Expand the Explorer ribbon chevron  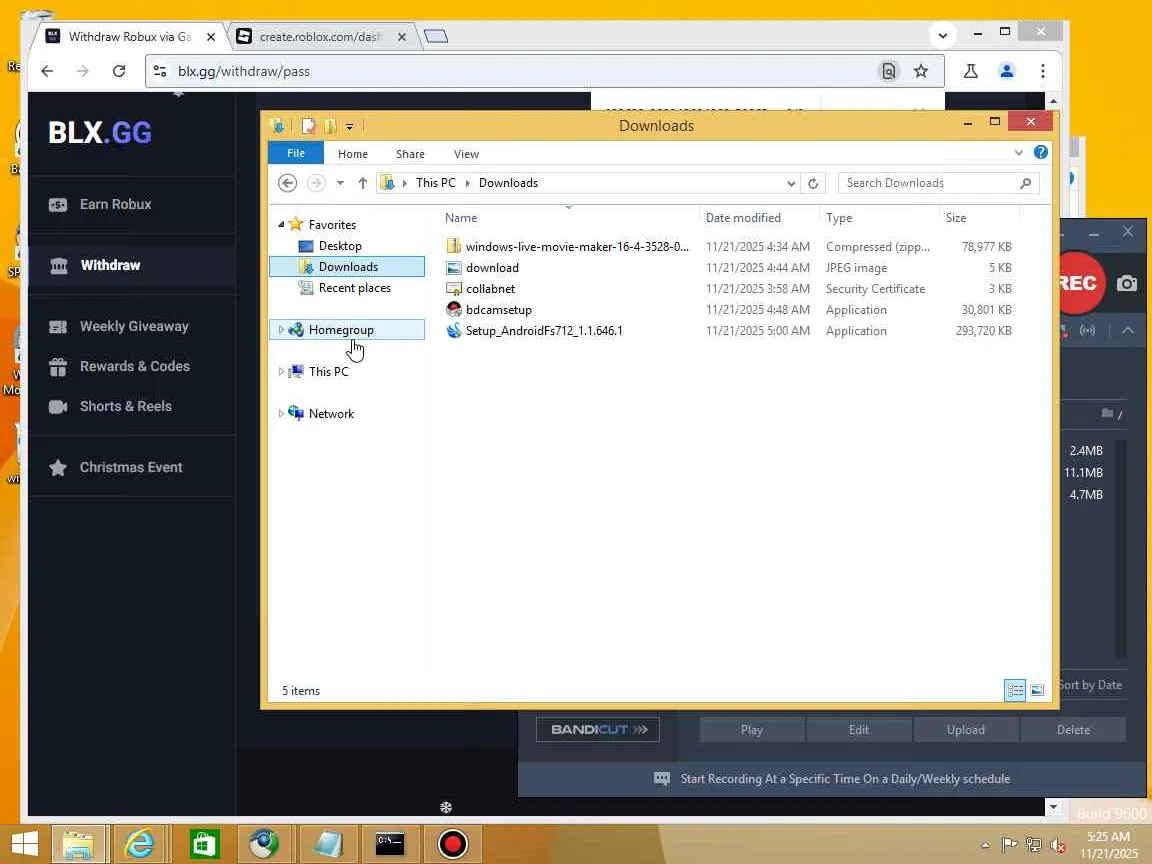click(1018, 153)
